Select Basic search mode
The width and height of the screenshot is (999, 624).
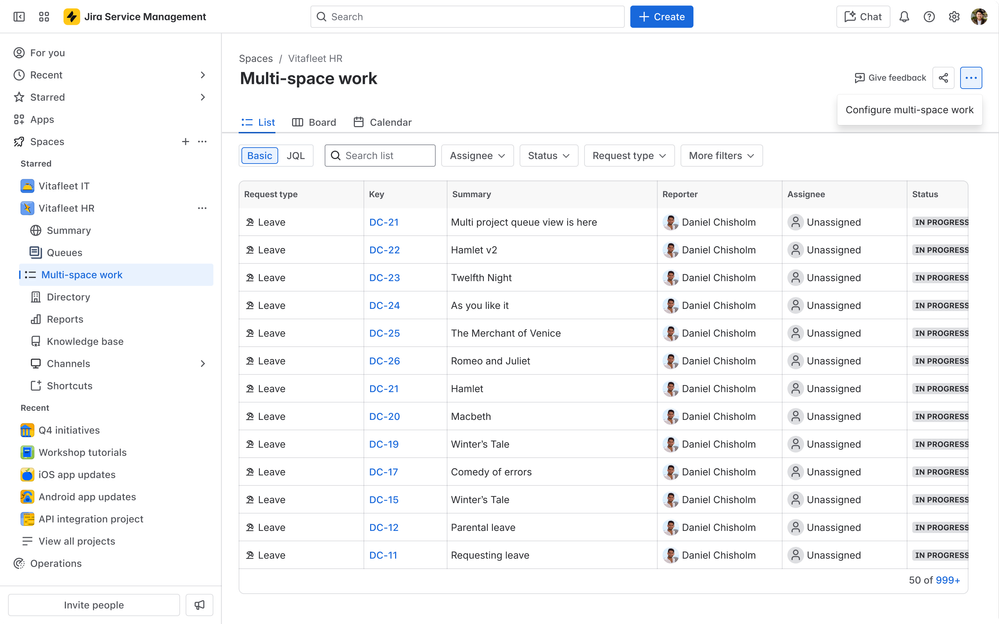tap(259, 156)
